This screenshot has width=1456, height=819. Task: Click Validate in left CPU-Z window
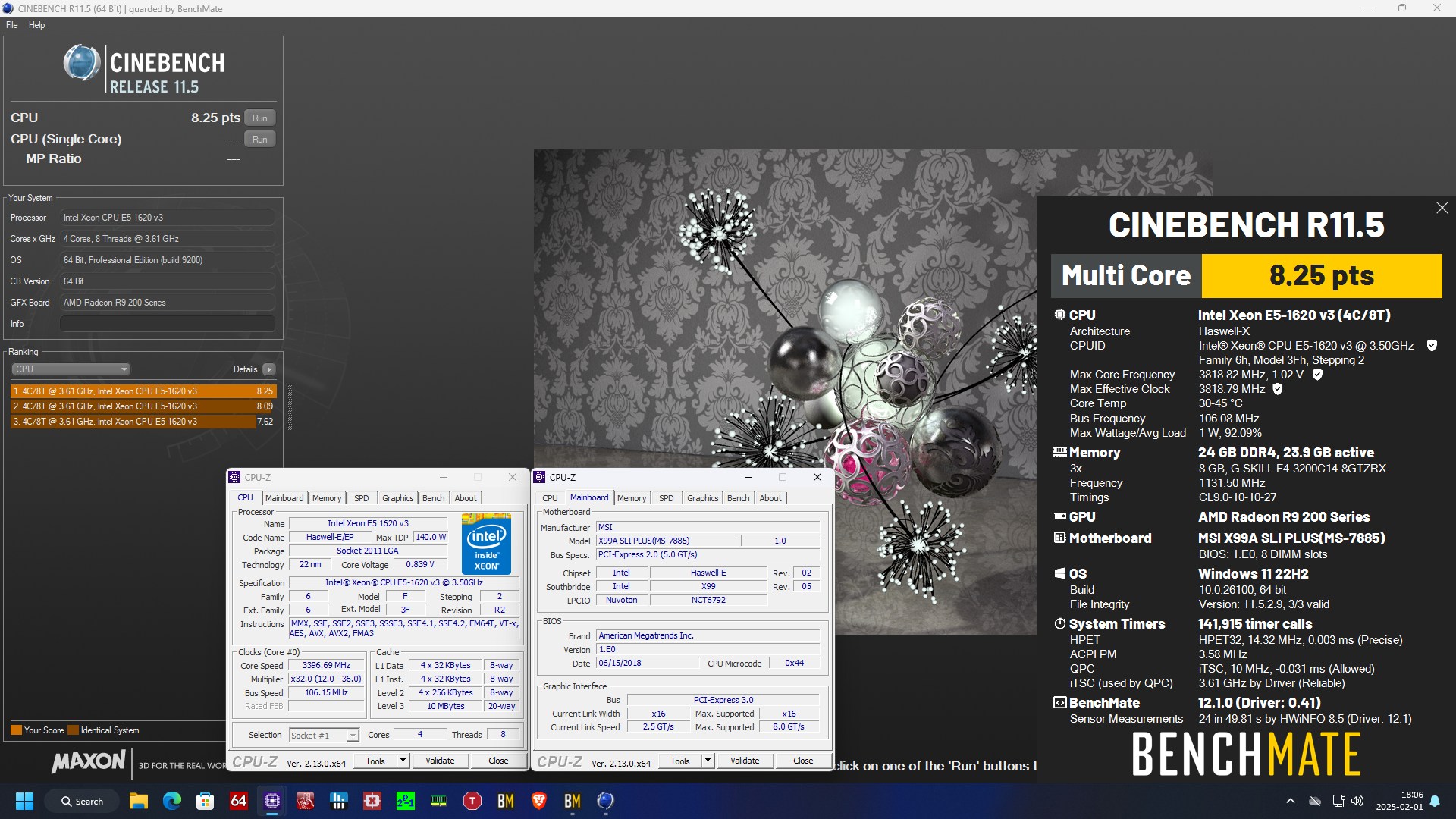click(x=440, y=761)
